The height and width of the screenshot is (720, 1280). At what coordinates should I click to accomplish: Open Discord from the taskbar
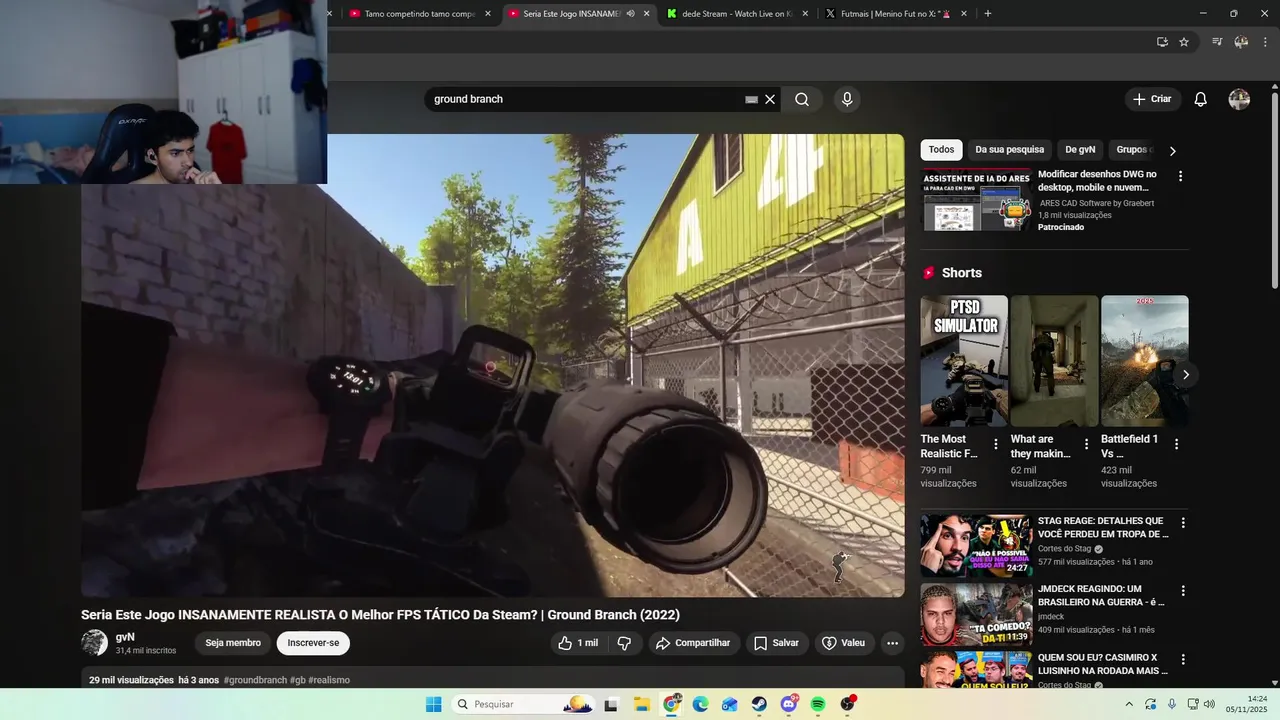pyautogui.click(x=789, y=704)
